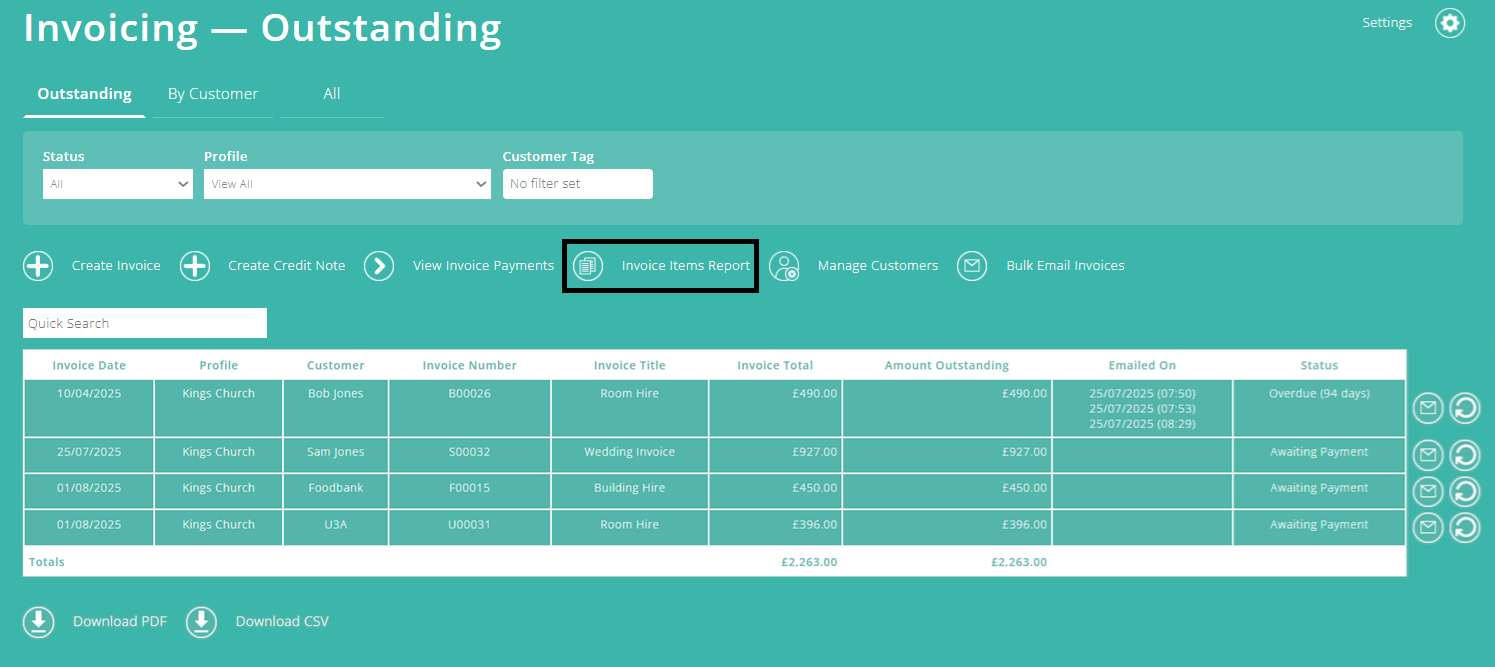1495x667 pixels.
Task: Select the U3A Room Hire row
Action: [629, 525]
